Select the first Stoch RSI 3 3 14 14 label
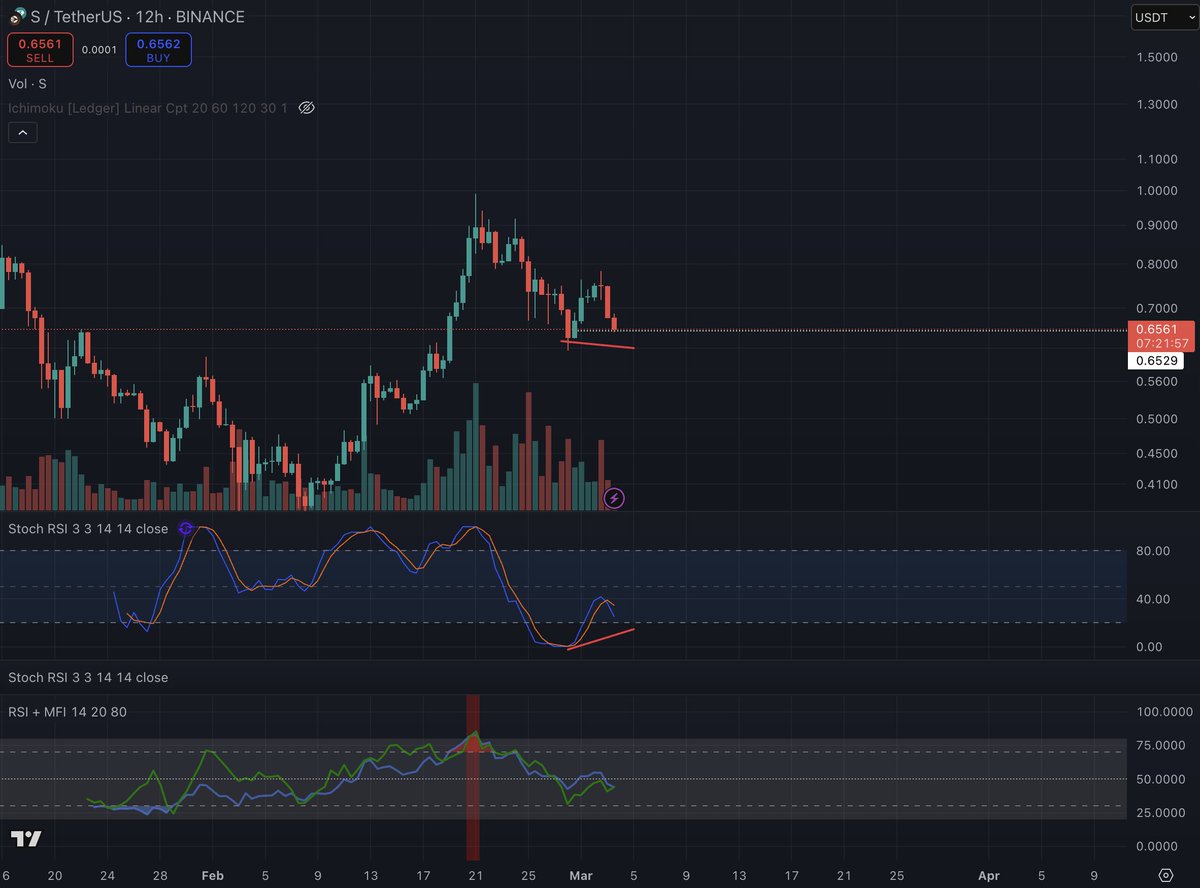 [x=88, y=528]
